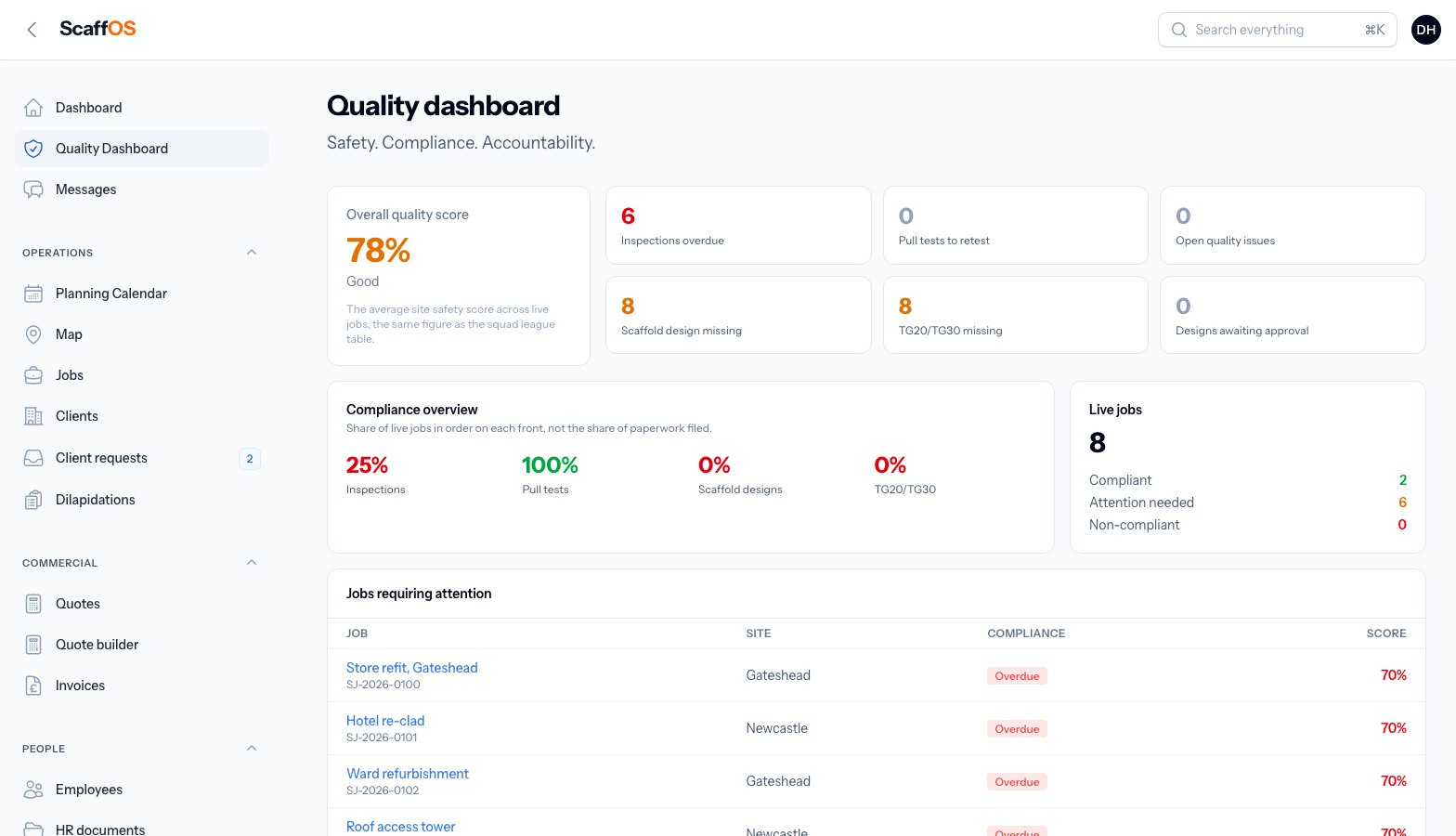
Task: Open the TG20/TG30 missing card
Action: (1016, 315)
